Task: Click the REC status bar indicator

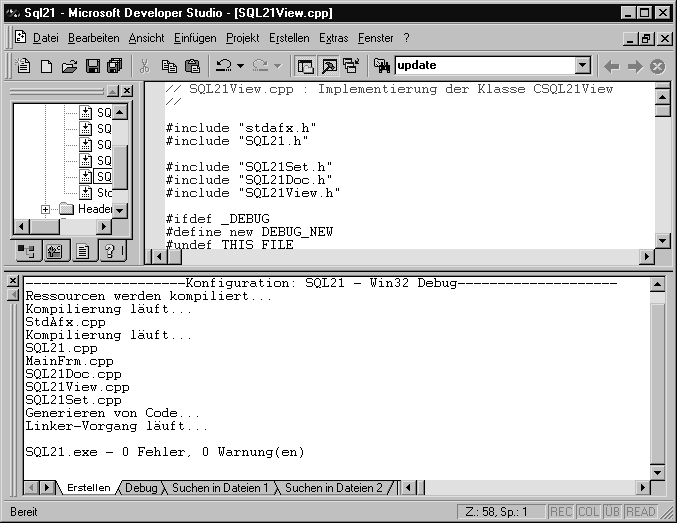Action: pos(560,512)
